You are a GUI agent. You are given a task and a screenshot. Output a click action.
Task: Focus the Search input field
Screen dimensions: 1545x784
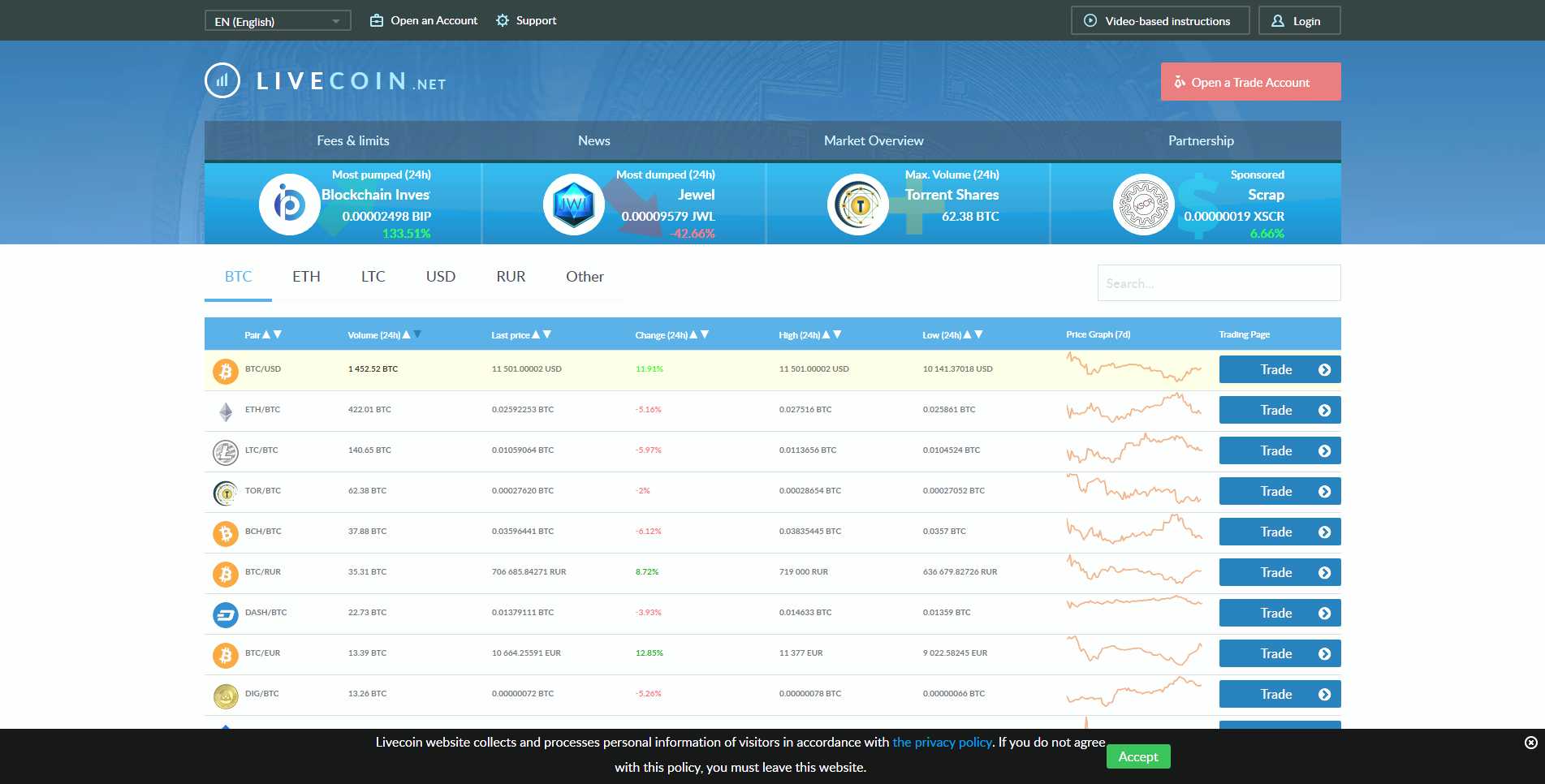click(1219, 283)
